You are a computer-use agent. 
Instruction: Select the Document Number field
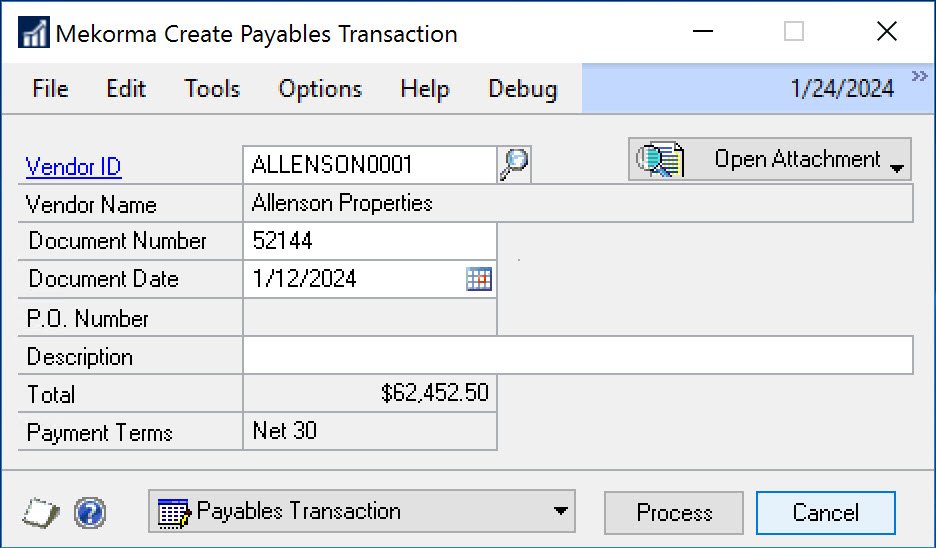(369, 241)
